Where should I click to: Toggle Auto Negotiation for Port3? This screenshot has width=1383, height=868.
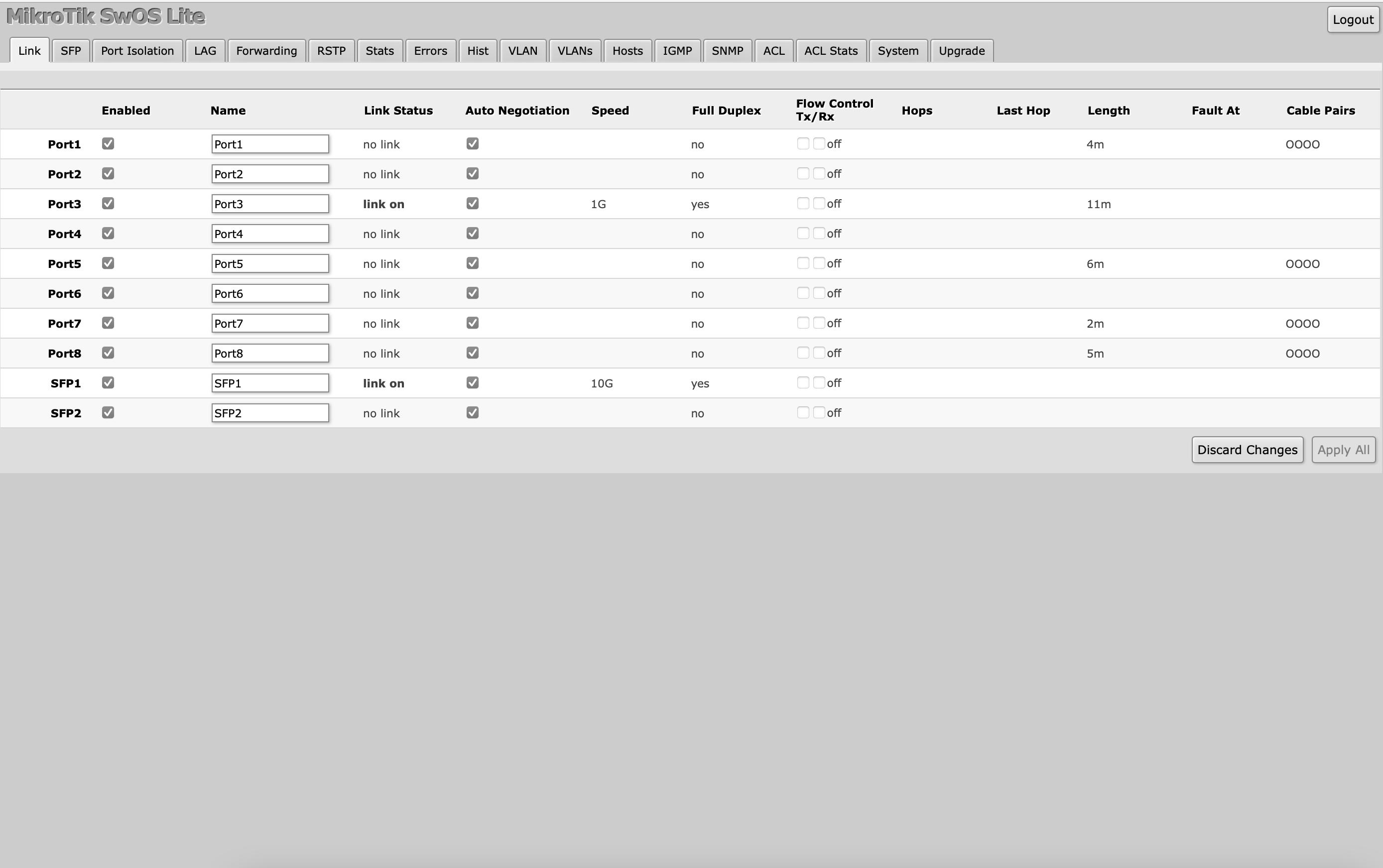click(x=473, y=203)
